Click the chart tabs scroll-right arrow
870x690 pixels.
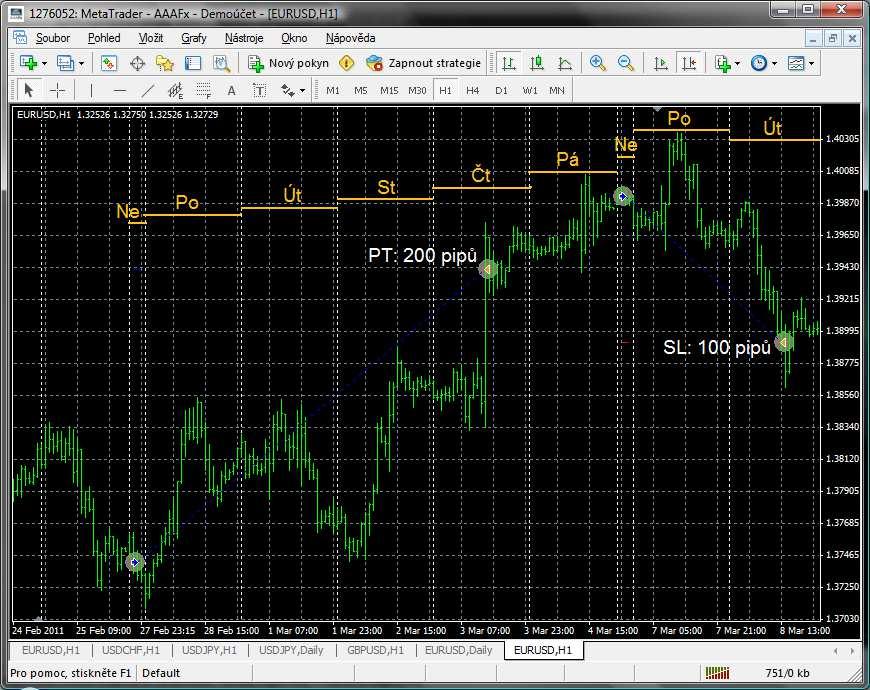[x=852, y=651]
